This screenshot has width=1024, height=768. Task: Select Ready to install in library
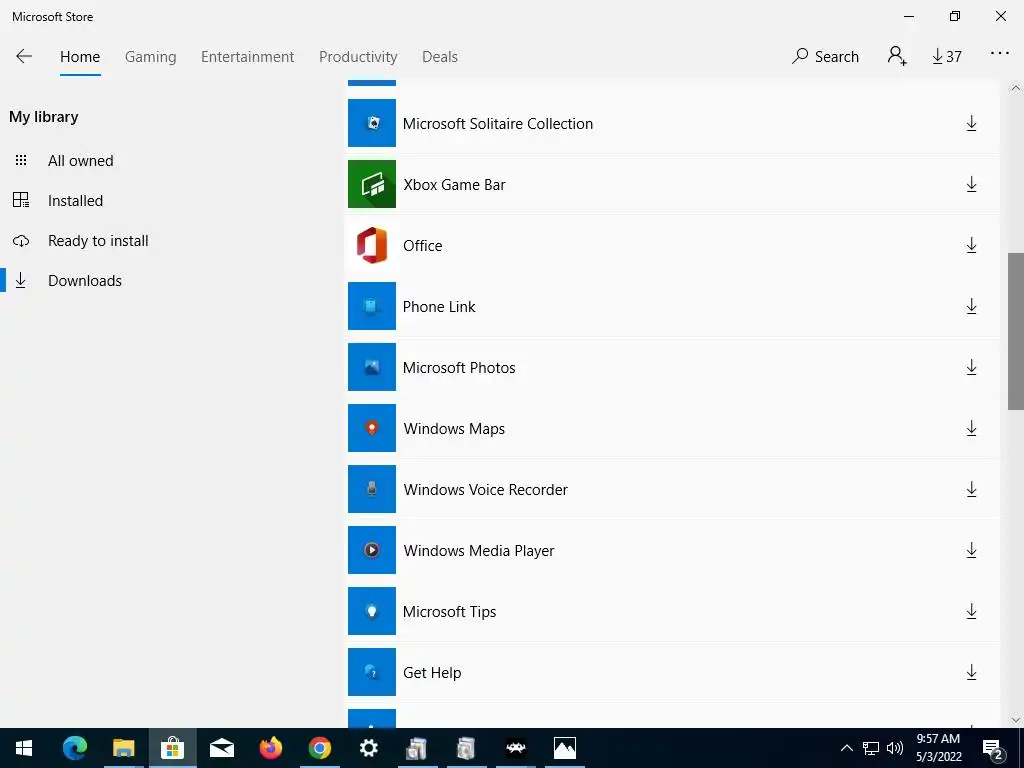click(x=98, y=241)
